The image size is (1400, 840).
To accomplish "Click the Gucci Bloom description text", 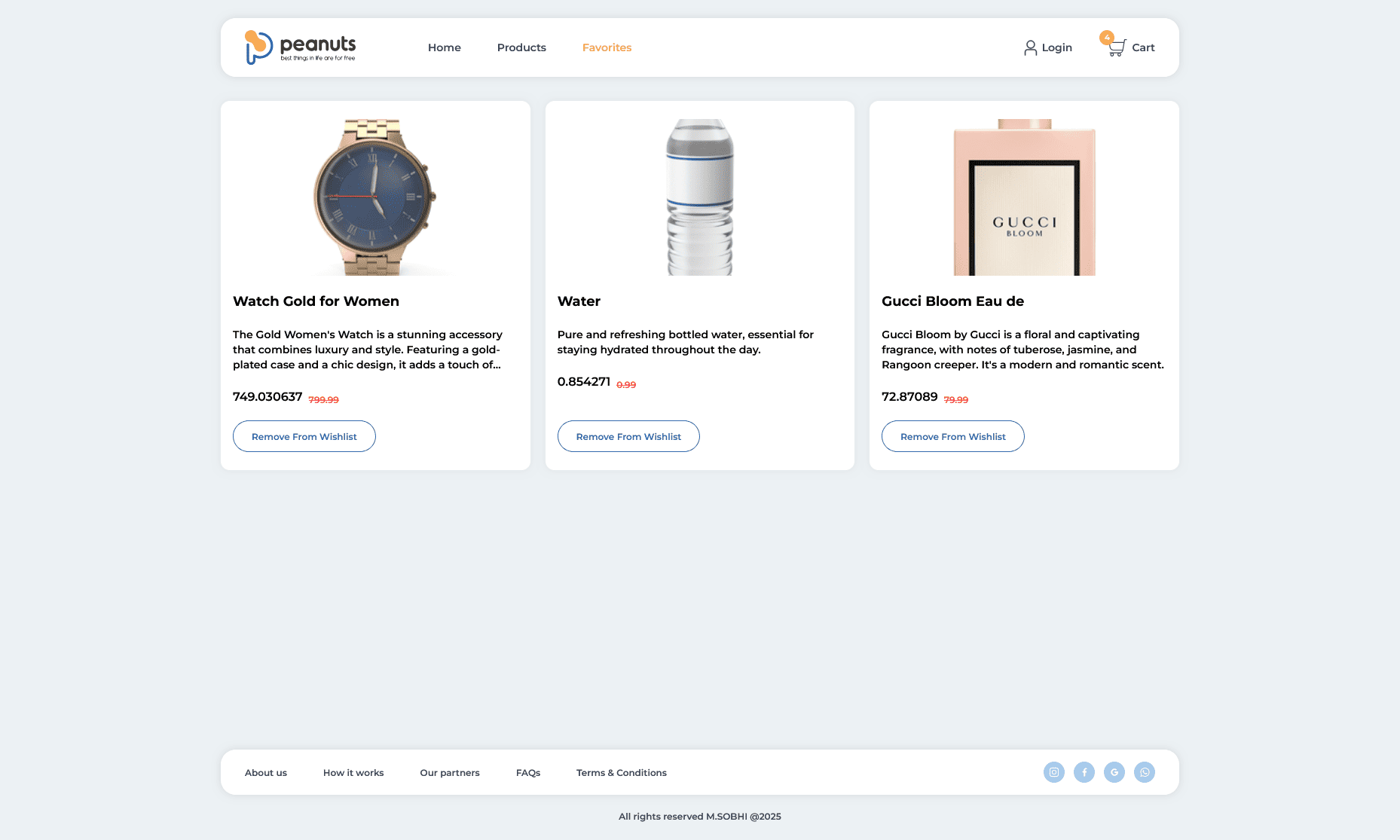I will click(1022, 350).
